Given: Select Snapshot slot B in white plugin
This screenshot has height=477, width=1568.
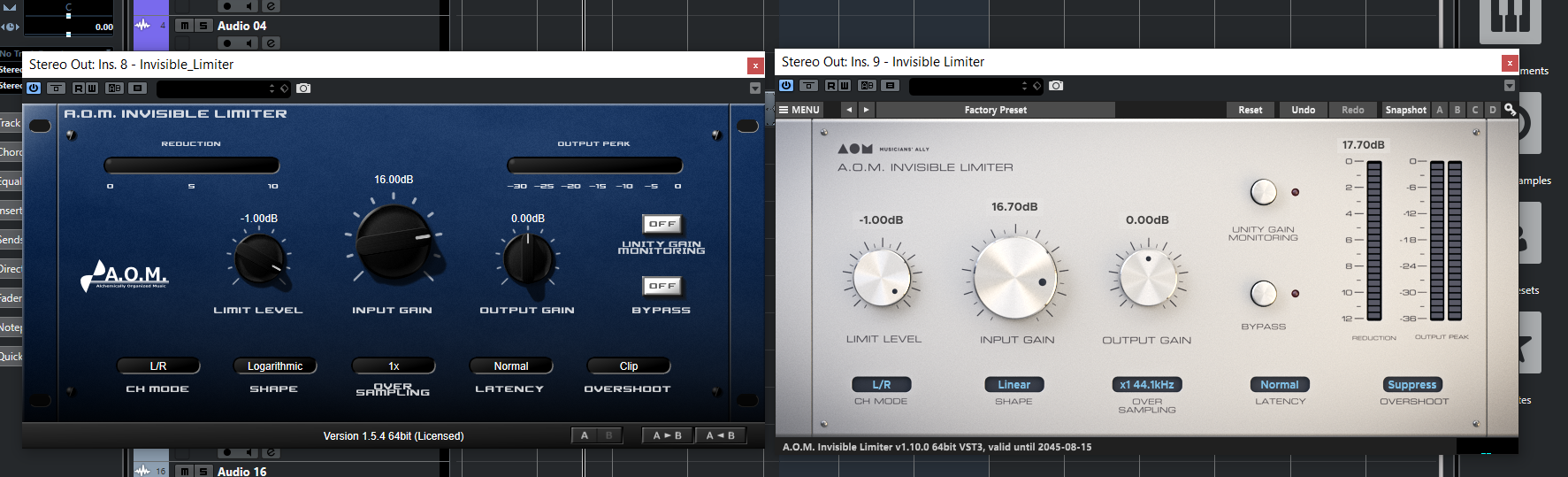Looking at the screenshot, I should pyautogui.click(x=1457, y=110).
